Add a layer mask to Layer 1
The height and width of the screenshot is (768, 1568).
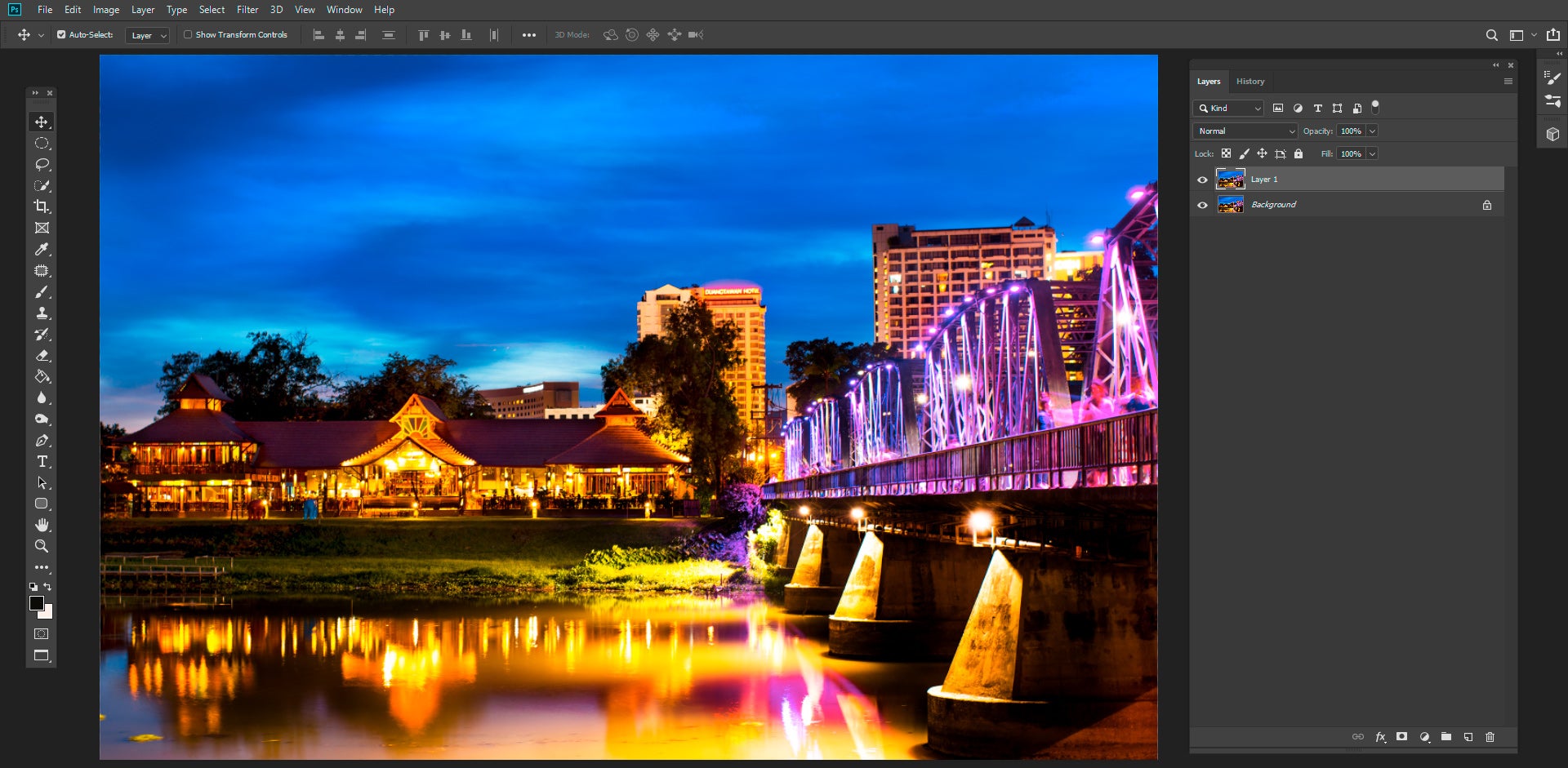point(1402,737)
